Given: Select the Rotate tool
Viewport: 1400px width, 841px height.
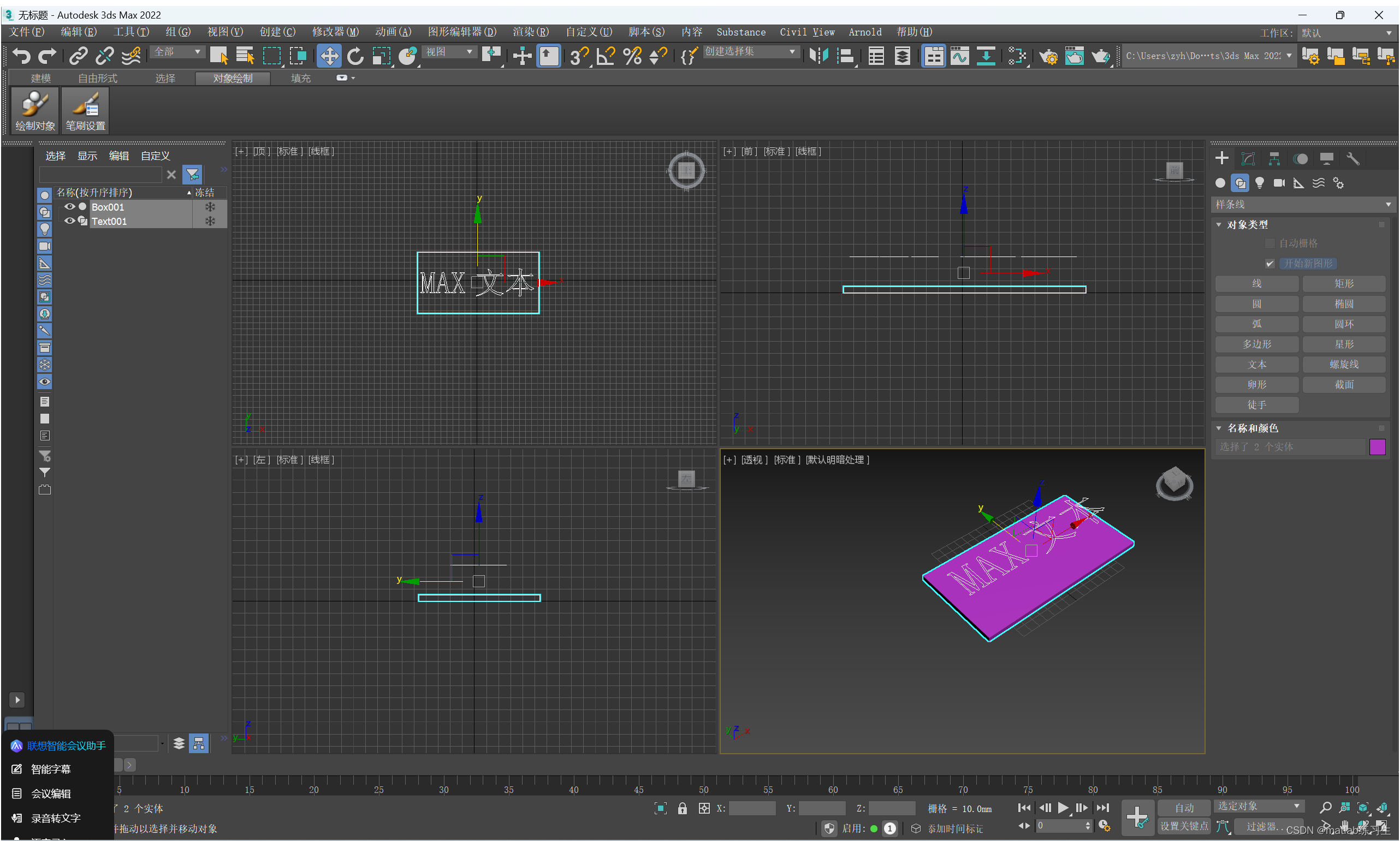Looking at the screenshot, I should 355,56.
